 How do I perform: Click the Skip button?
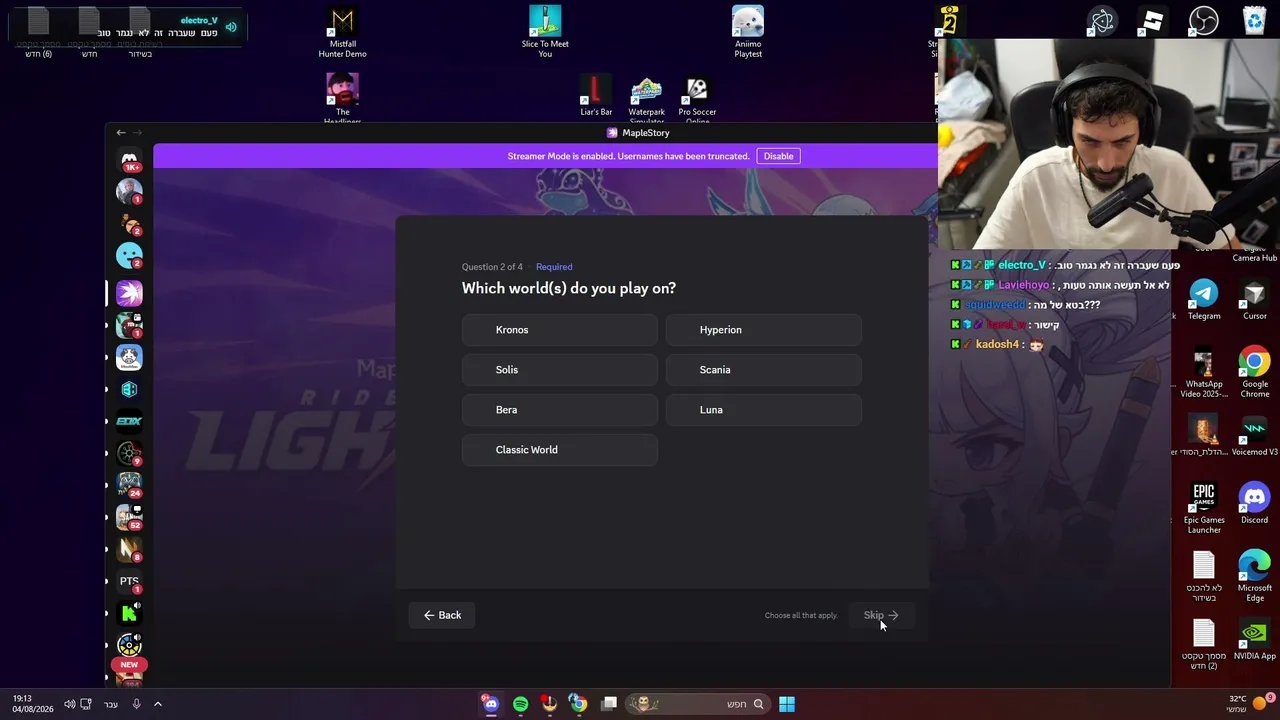click(881, 615)
